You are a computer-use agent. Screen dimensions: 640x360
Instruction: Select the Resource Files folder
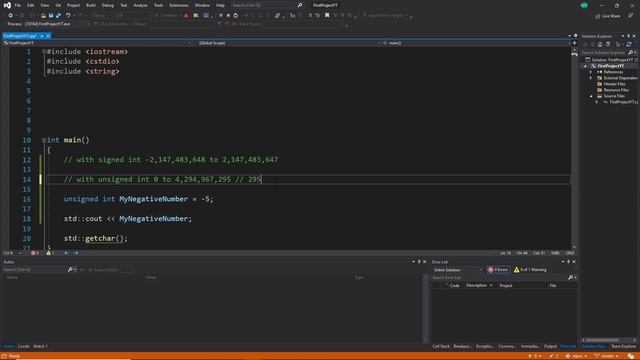pyautogui.click(x=616, y=90)
